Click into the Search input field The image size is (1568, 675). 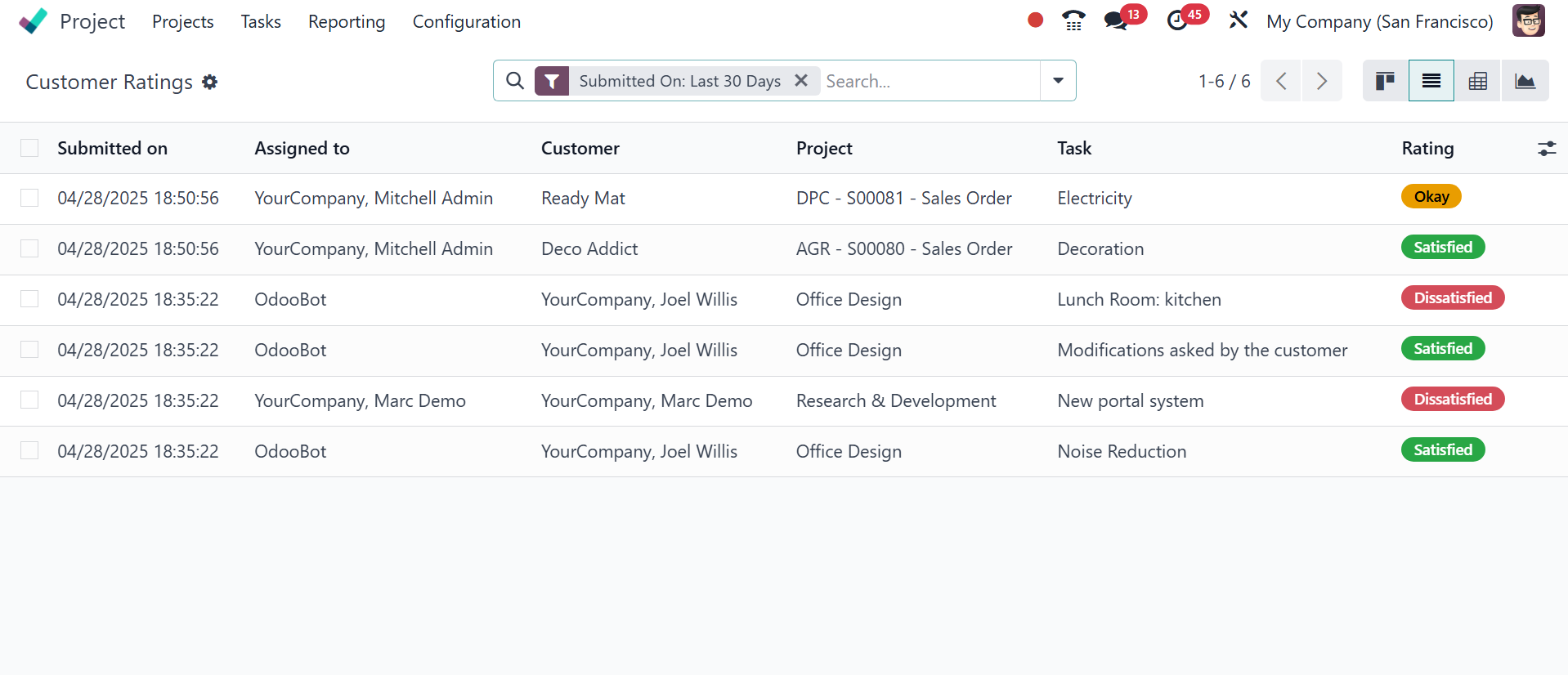928,81
